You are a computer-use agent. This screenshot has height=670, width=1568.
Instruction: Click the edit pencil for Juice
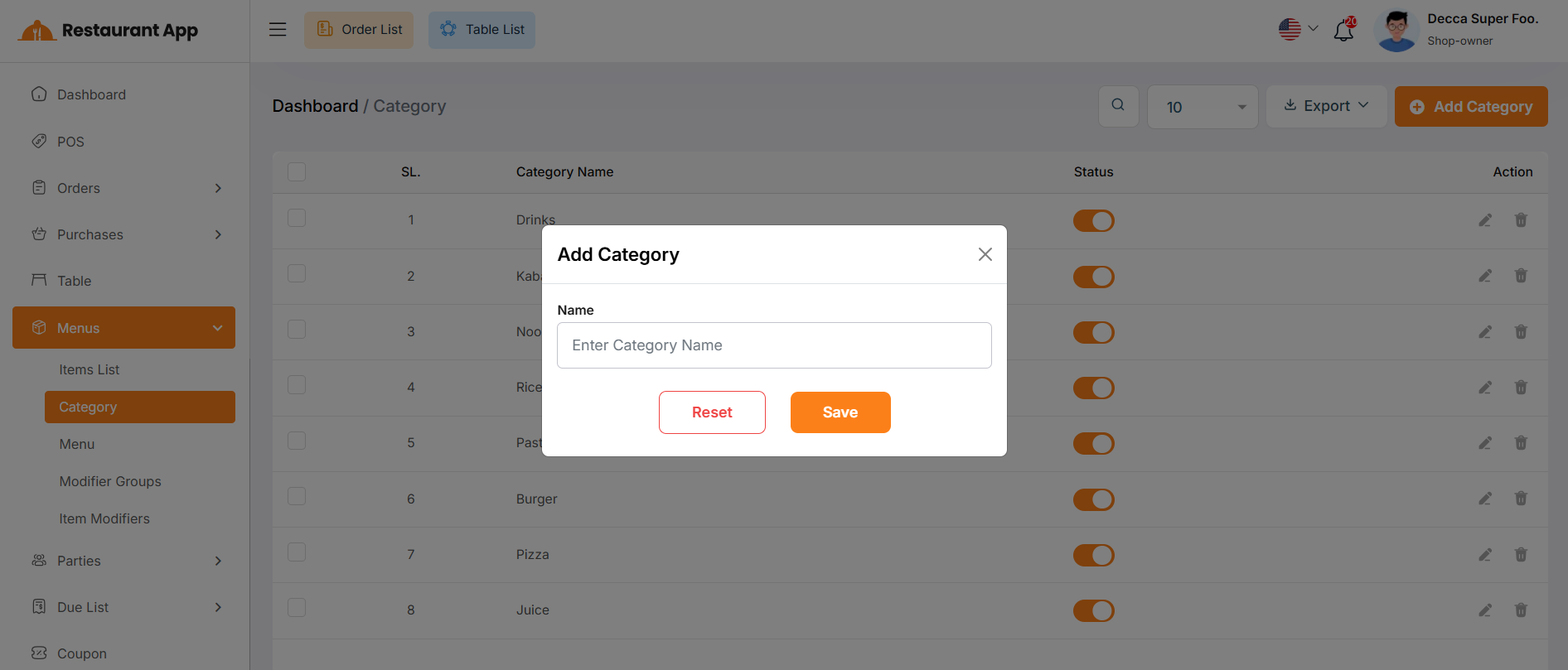click(1485, 610)
